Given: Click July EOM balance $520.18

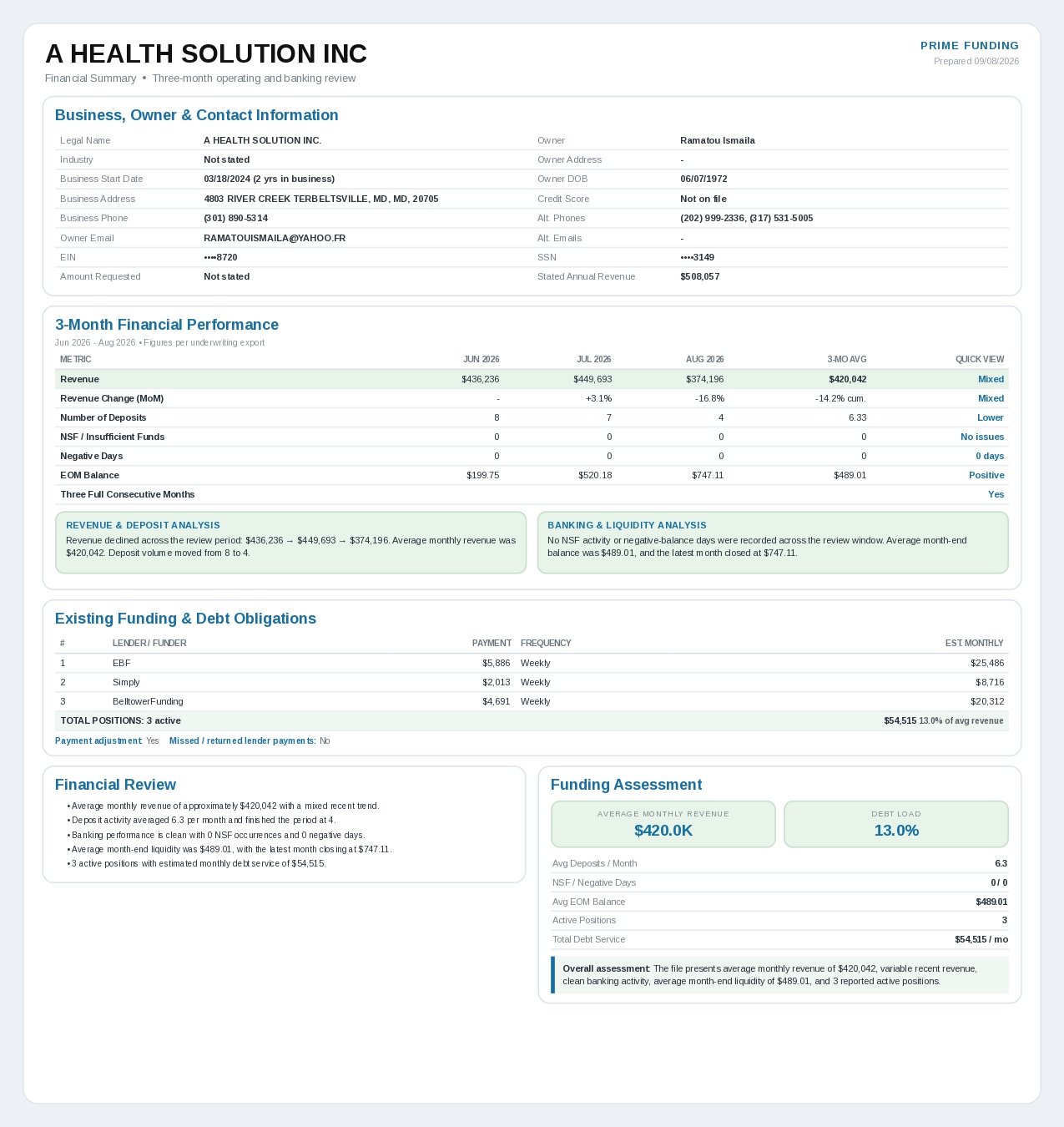Looking at the screenshot, I should (x=595, y=475).
